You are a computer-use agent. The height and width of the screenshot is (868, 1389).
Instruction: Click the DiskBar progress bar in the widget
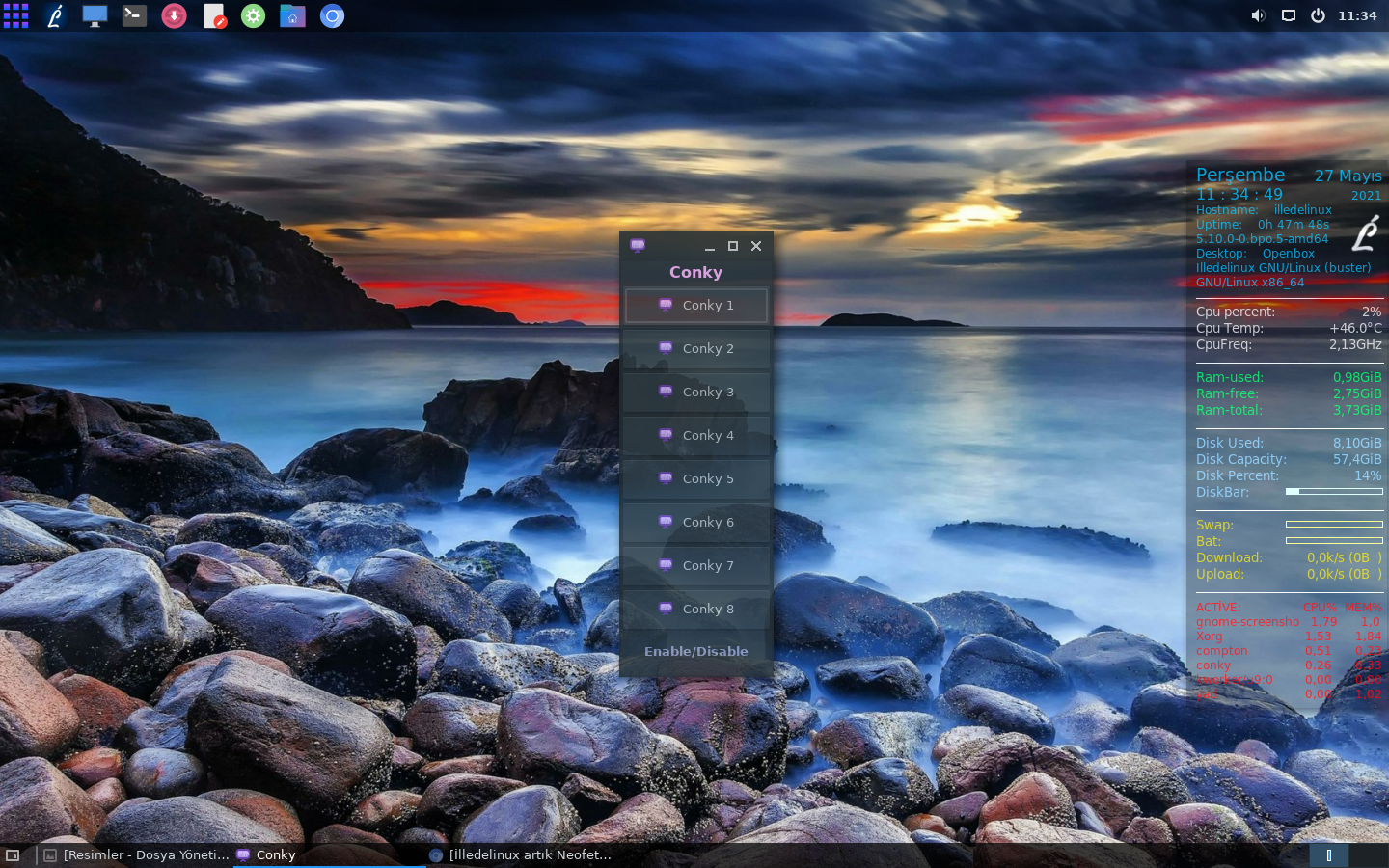[1334, 492]
